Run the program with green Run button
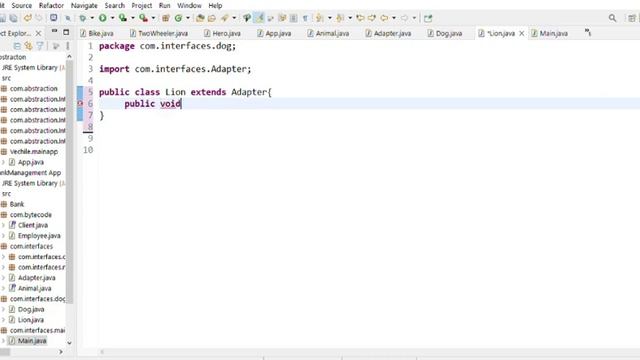 click(x=103, y=18)
